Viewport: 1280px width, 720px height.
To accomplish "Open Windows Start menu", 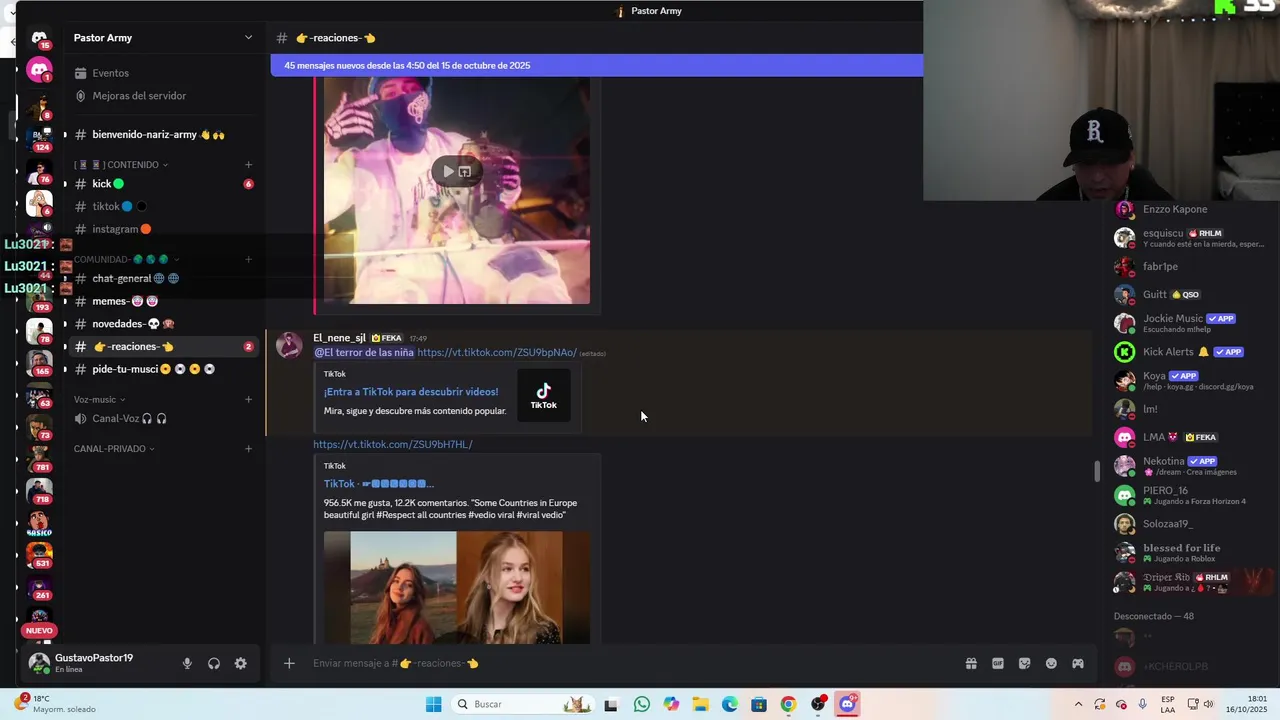I will click(433, 704).
